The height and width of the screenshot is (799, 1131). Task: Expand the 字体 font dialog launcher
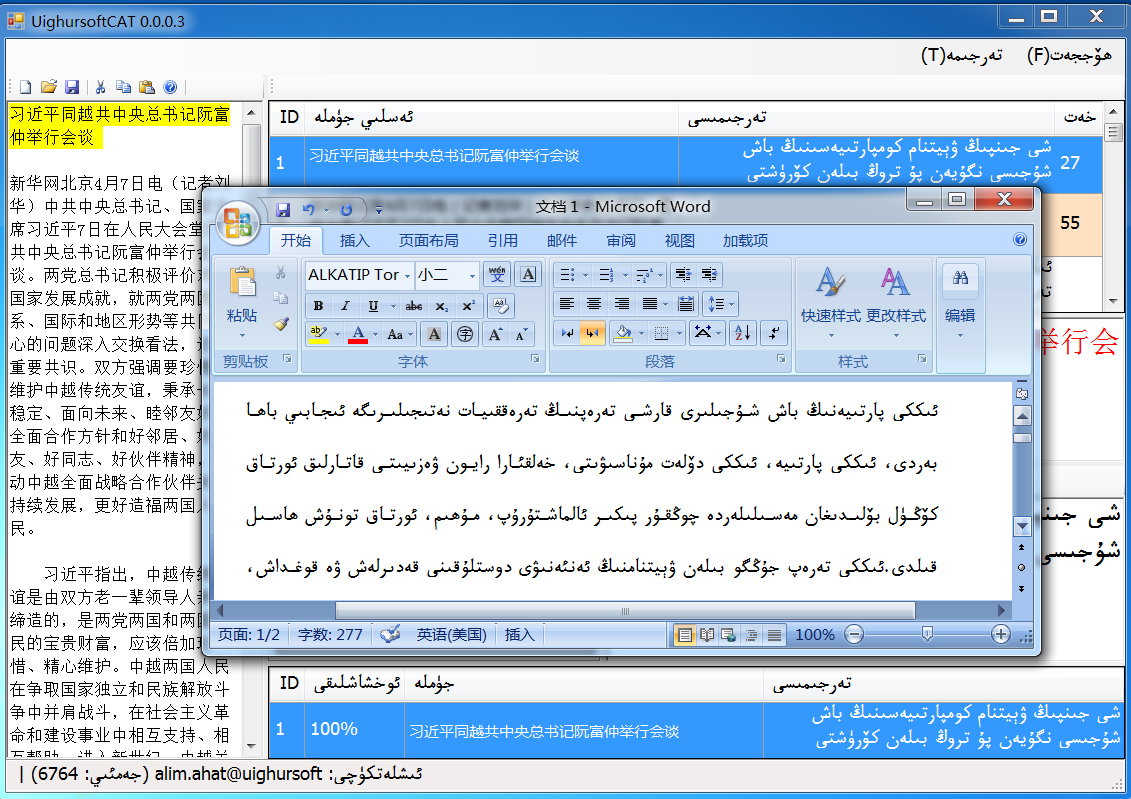click(x=535, y=358)
